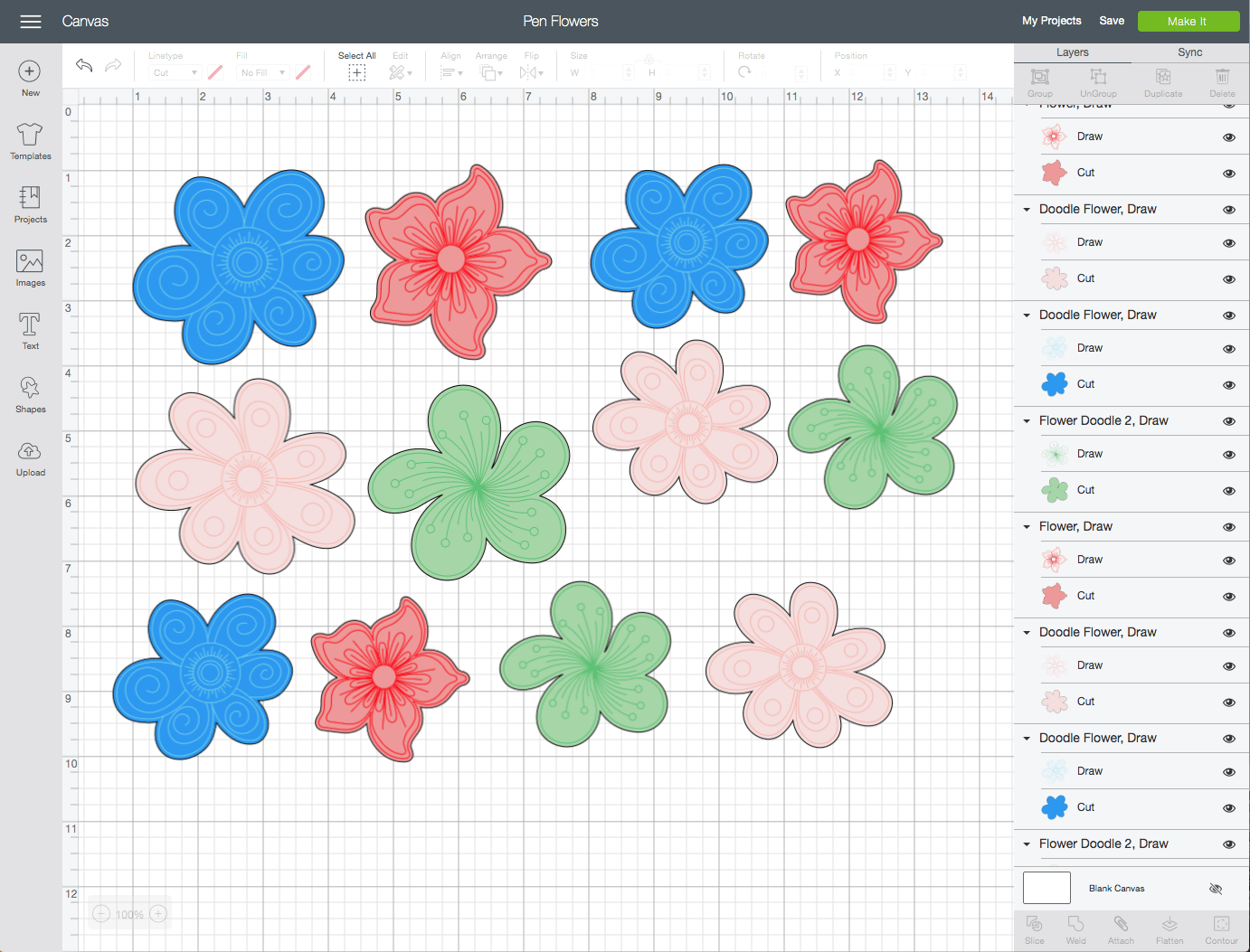Image resolution: width=1250 pixels, height=952 pixels.
Task: Open the Linetype Cut dropdown
Action: pyautogui.click(x=175, y=72)
